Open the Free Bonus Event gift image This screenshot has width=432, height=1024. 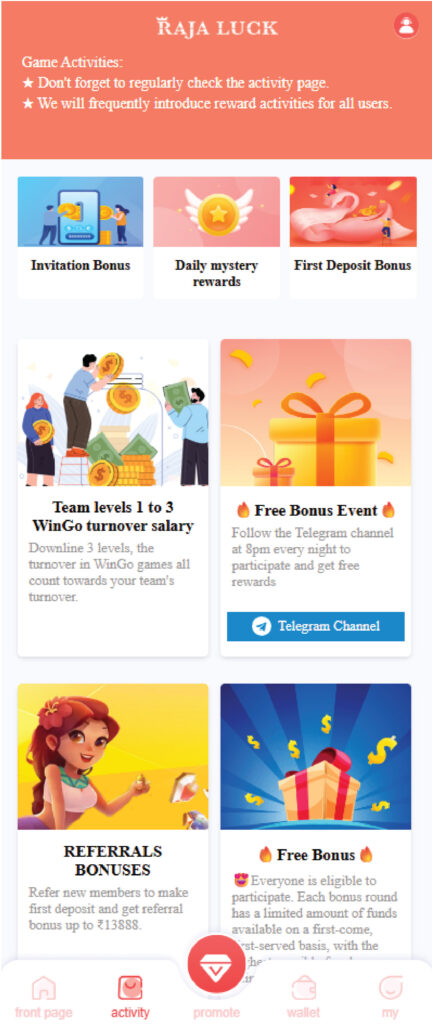[316, 412]
